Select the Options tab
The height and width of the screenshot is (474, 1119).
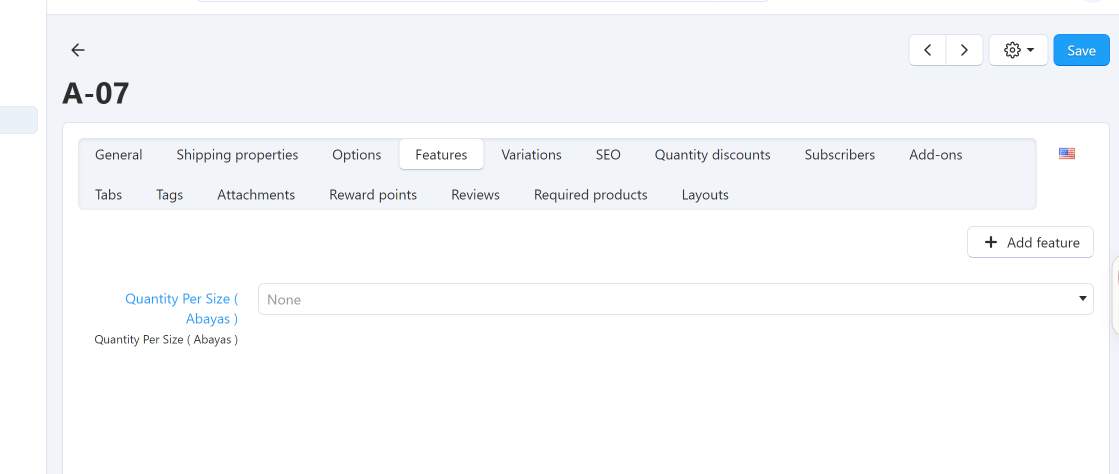click(357, 155)
